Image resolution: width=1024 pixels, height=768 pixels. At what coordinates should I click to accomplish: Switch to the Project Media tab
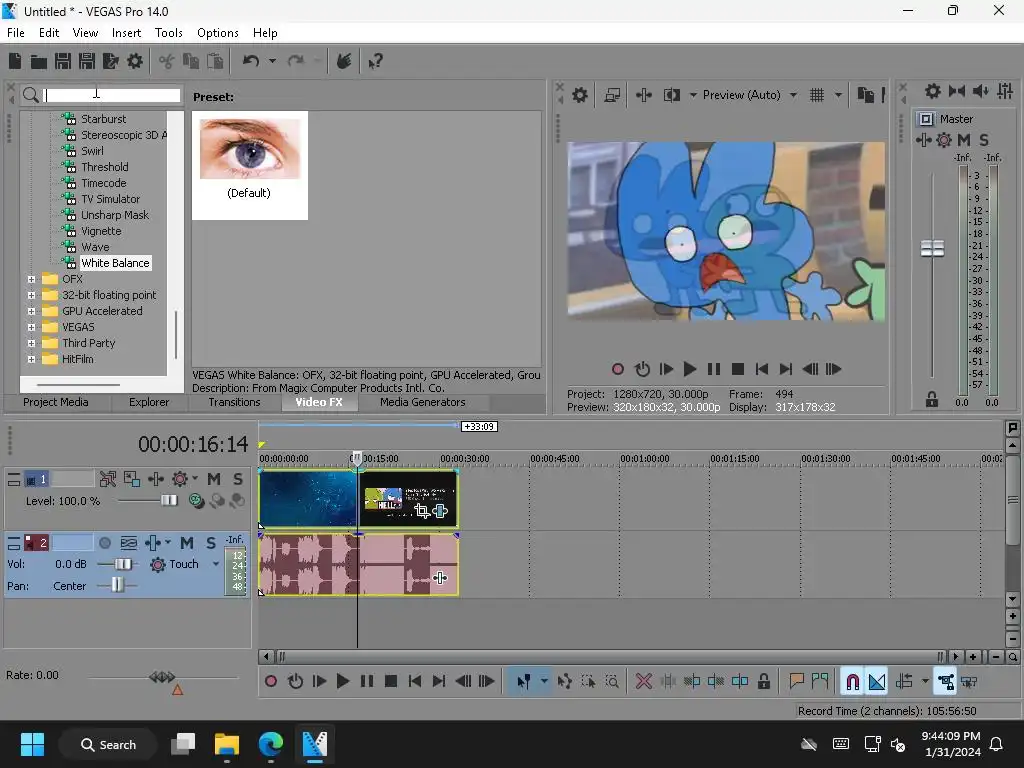point(56,402)
